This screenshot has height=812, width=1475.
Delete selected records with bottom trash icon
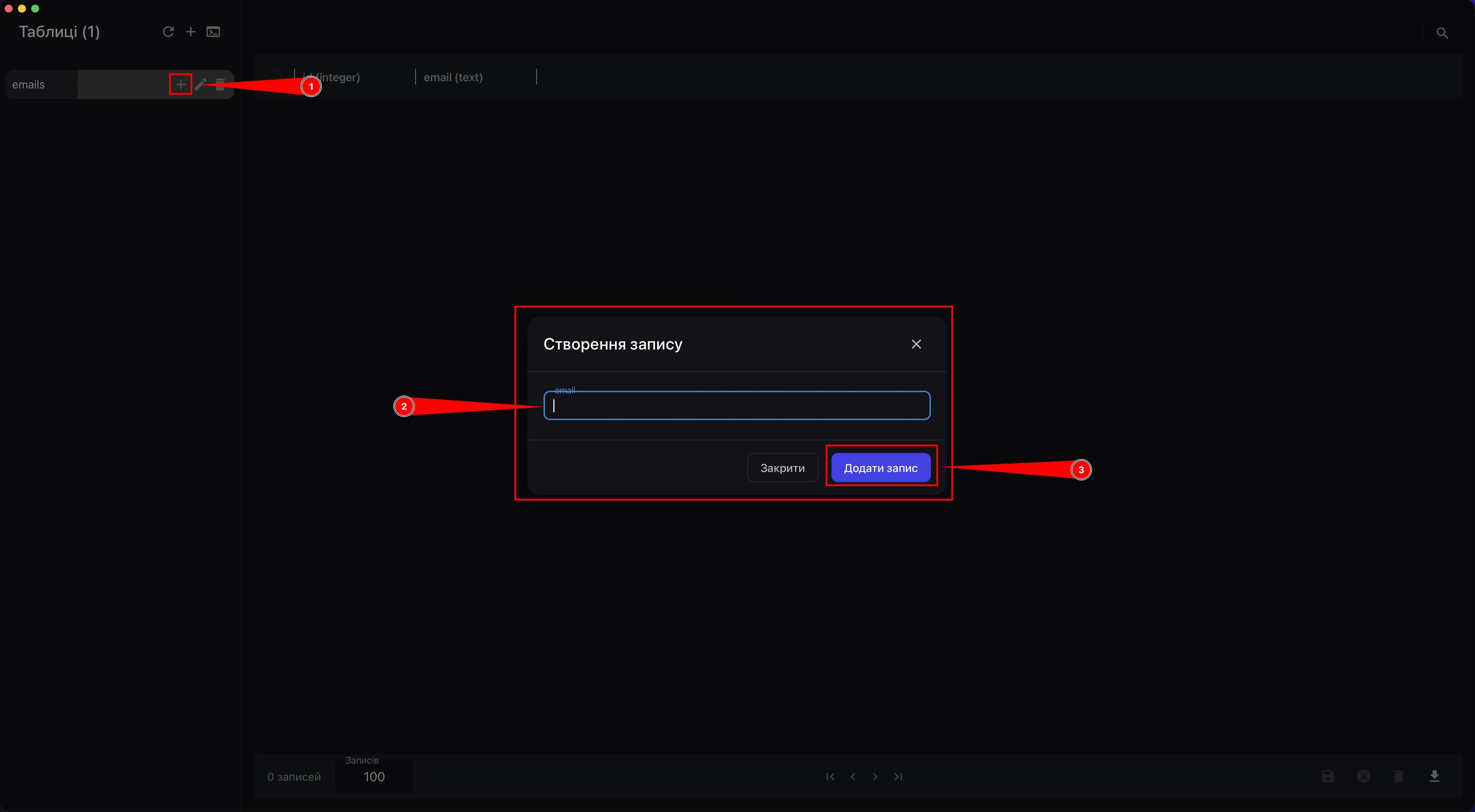(1398, 777)
